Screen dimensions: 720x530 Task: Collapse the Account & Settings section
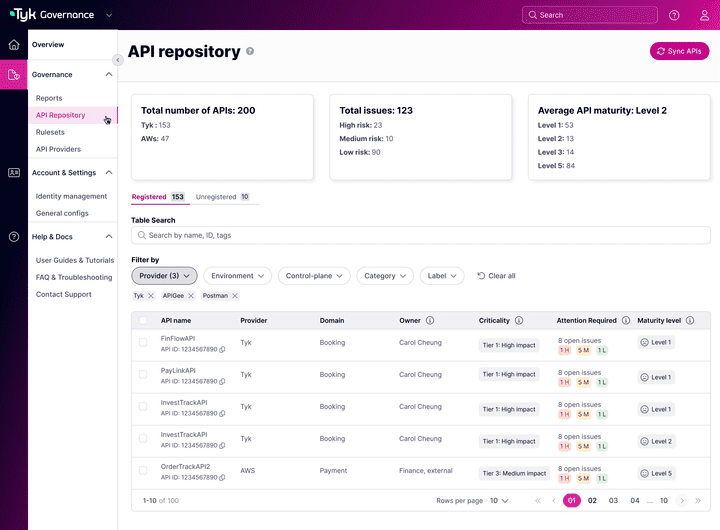tap(109, 173)
